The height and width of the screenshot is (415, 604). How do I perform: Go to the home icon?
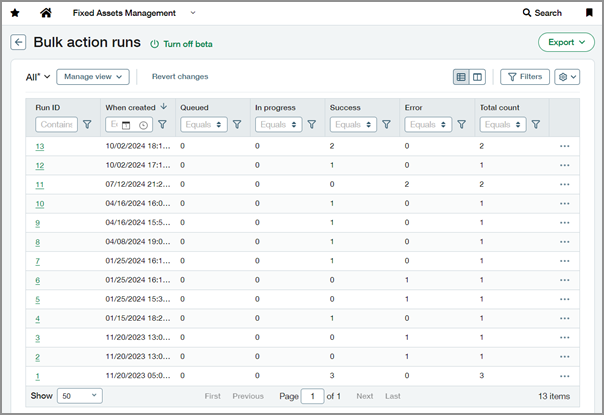(x=45, y=13)
